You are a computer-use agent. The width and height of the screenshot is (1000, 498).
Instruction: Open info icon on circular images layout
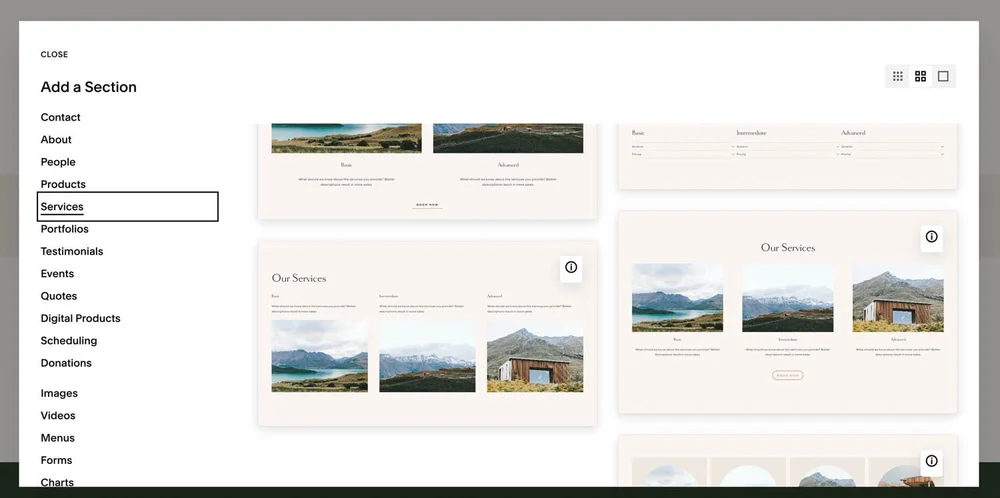(x=932, y=461)
